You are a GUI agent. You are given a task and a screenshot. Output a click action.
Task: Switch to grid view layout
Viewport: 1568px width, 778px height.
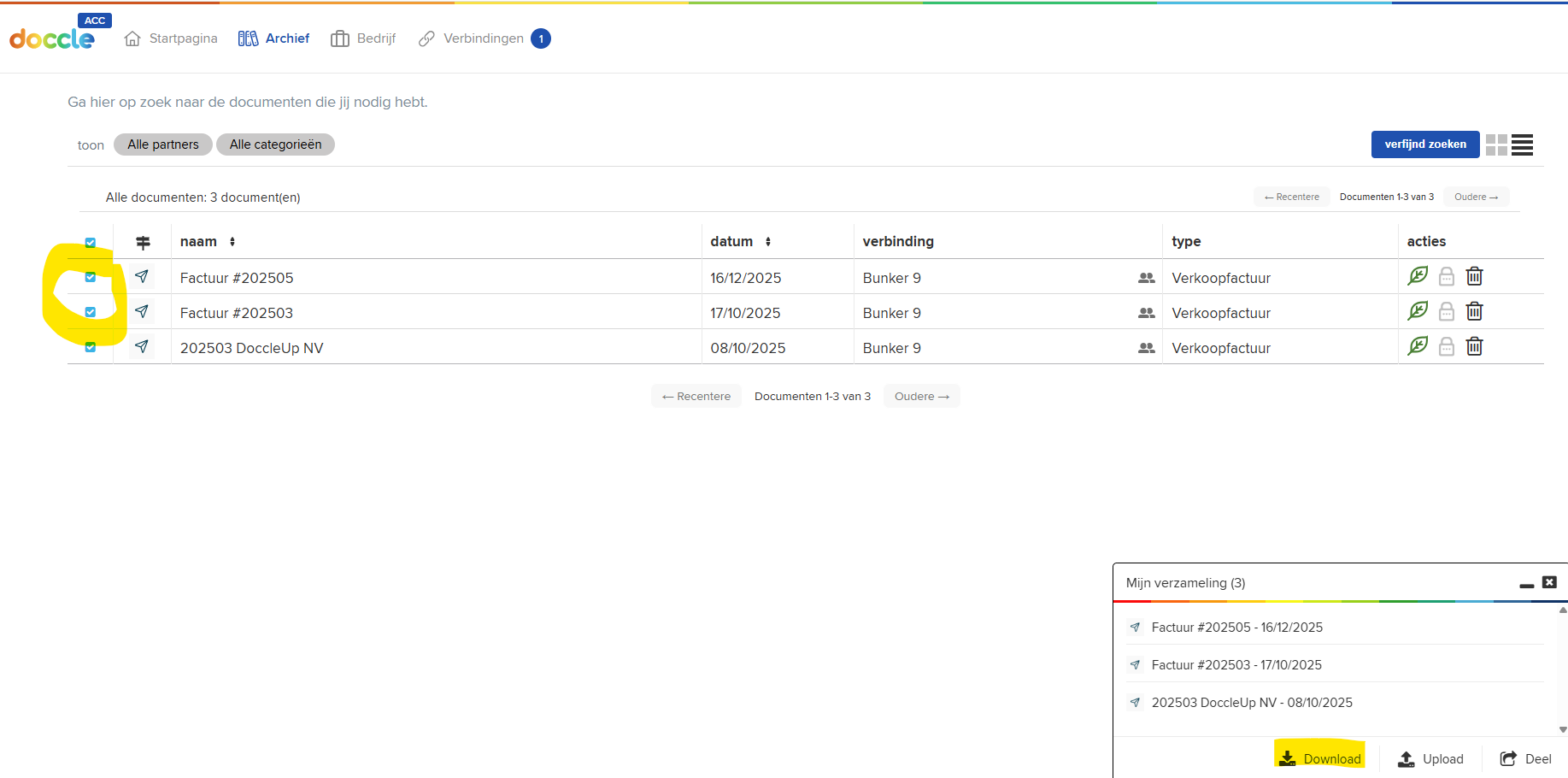click(1496, 145)
